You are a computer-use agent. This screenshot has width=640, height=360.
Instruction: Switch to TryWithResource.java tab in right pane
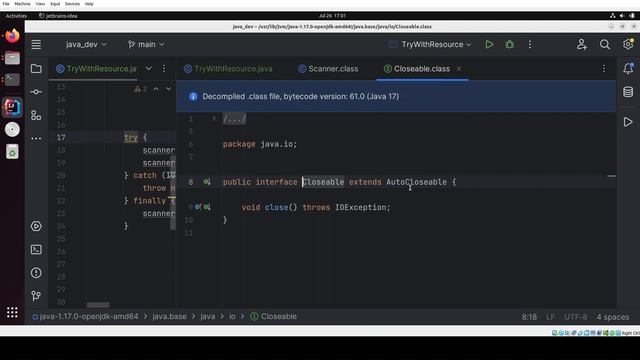point(228,69)
